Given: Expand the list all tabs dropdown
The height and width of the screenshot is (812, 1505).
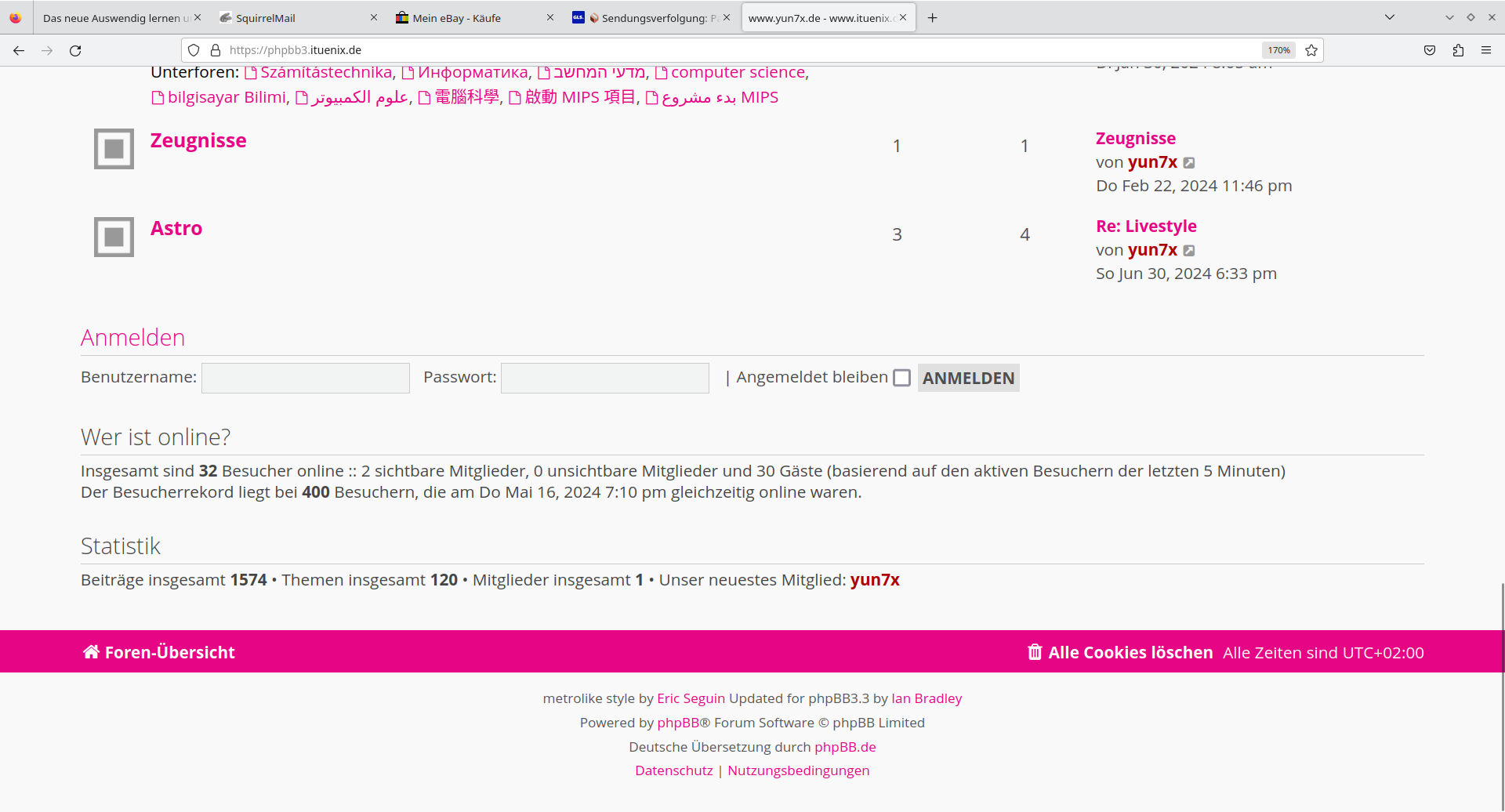Looking at the screenshot, I should [1390, 17].
